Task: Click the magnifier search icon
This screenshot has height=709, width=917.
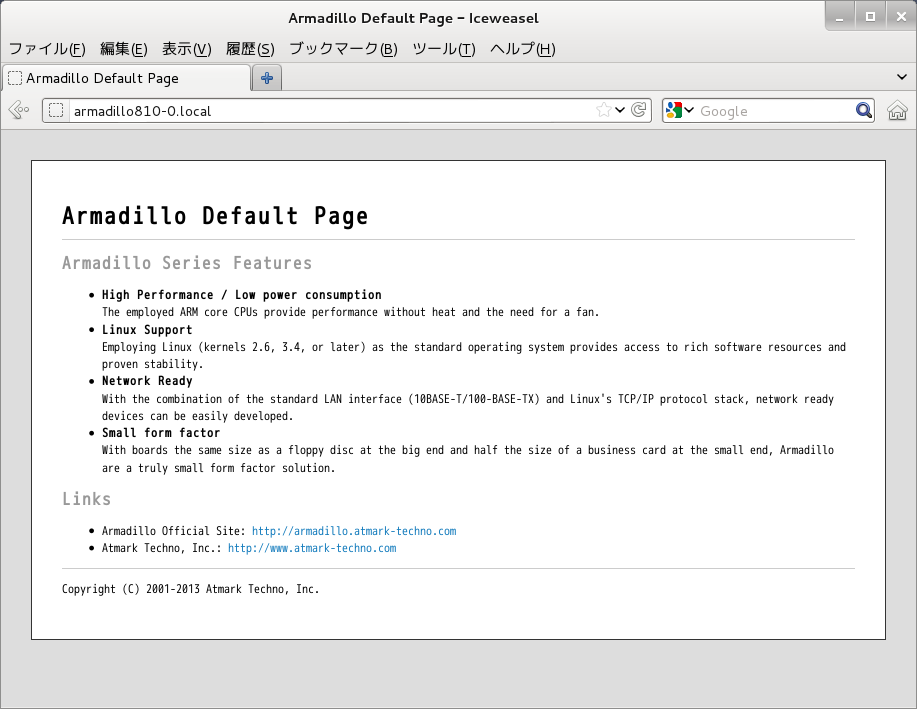Action: pyautogui.click(x=864, y=110)
